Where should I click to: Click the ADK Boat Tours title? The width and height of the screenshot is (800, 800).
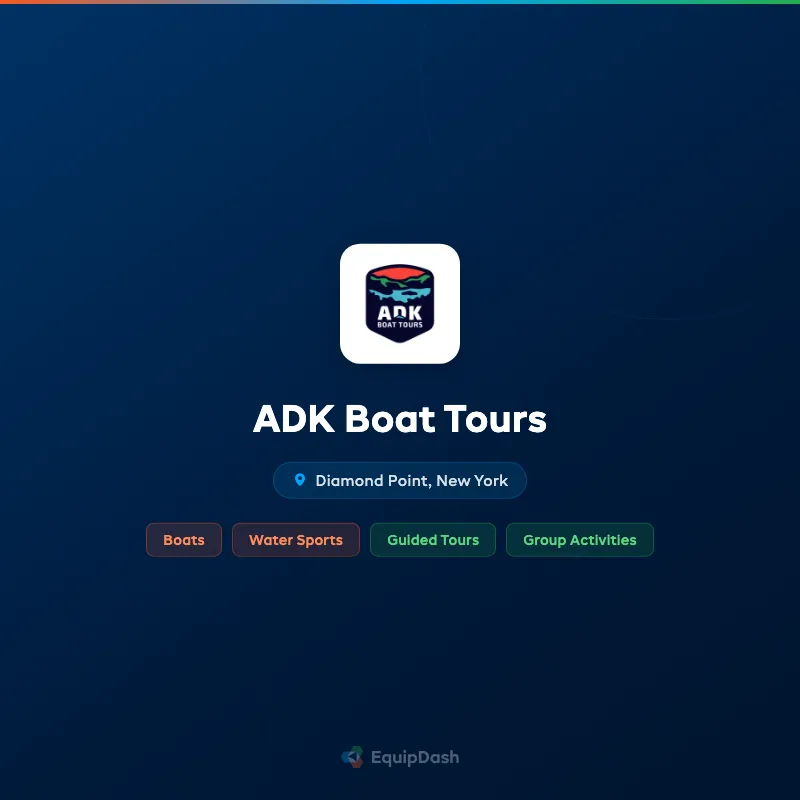tap(400, 419)
